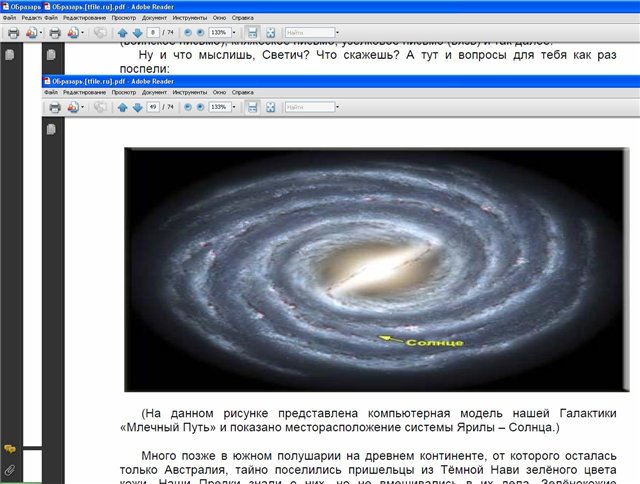The image size is (640, 484).
Task: Toggle scrolling page mode in page 49 window
Action: (x=253, y=107)
